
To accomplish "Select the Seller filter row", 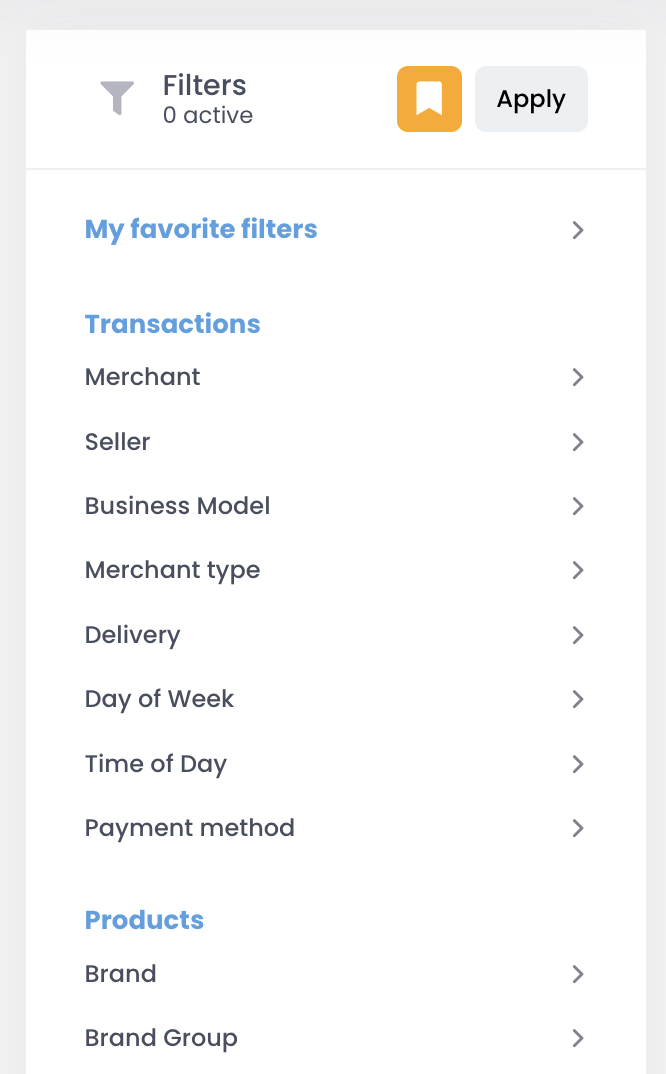I will click(334, 442).
